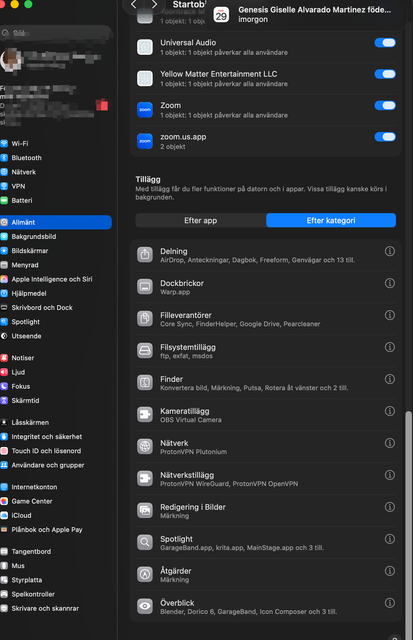Open info for Nätverk ProtonVPN Plutonium
Screen dimensions: 413x640
[390, 443]
